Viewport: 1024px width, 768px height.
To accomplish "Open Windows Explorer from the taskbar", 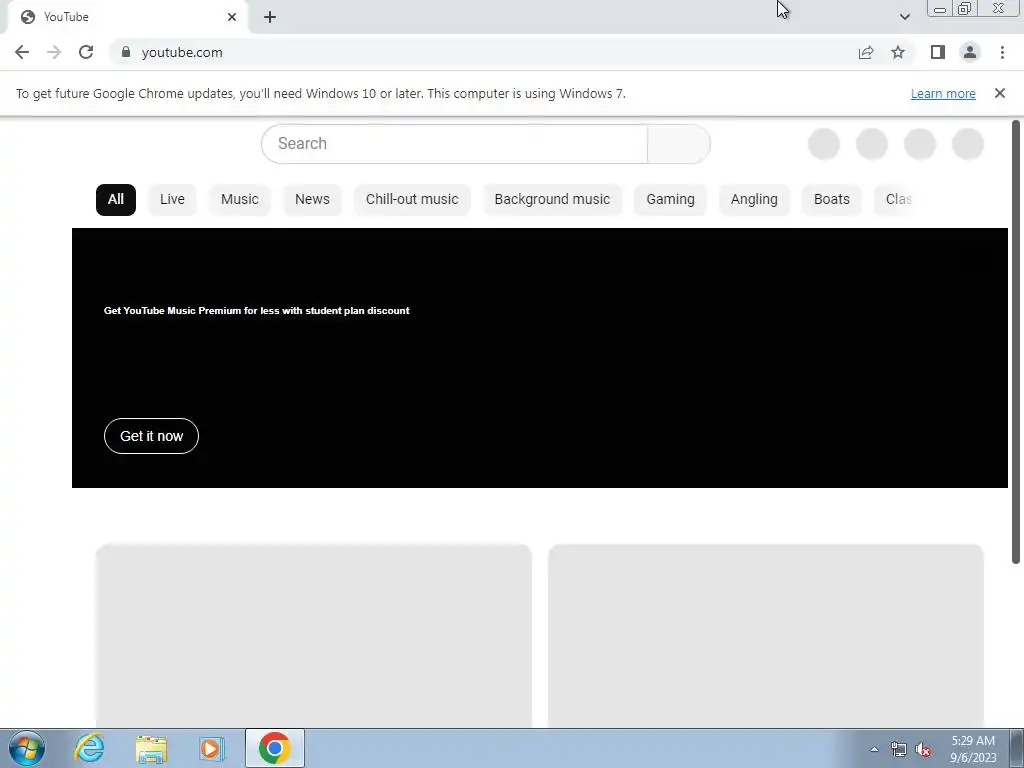I will pos(152,748).
